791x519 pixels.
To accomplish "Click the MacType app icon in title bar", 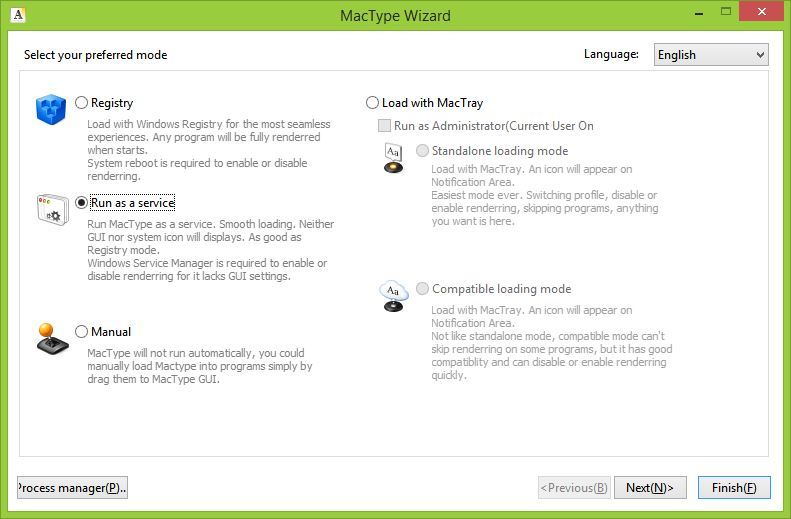I will click(x=18, y=15).
